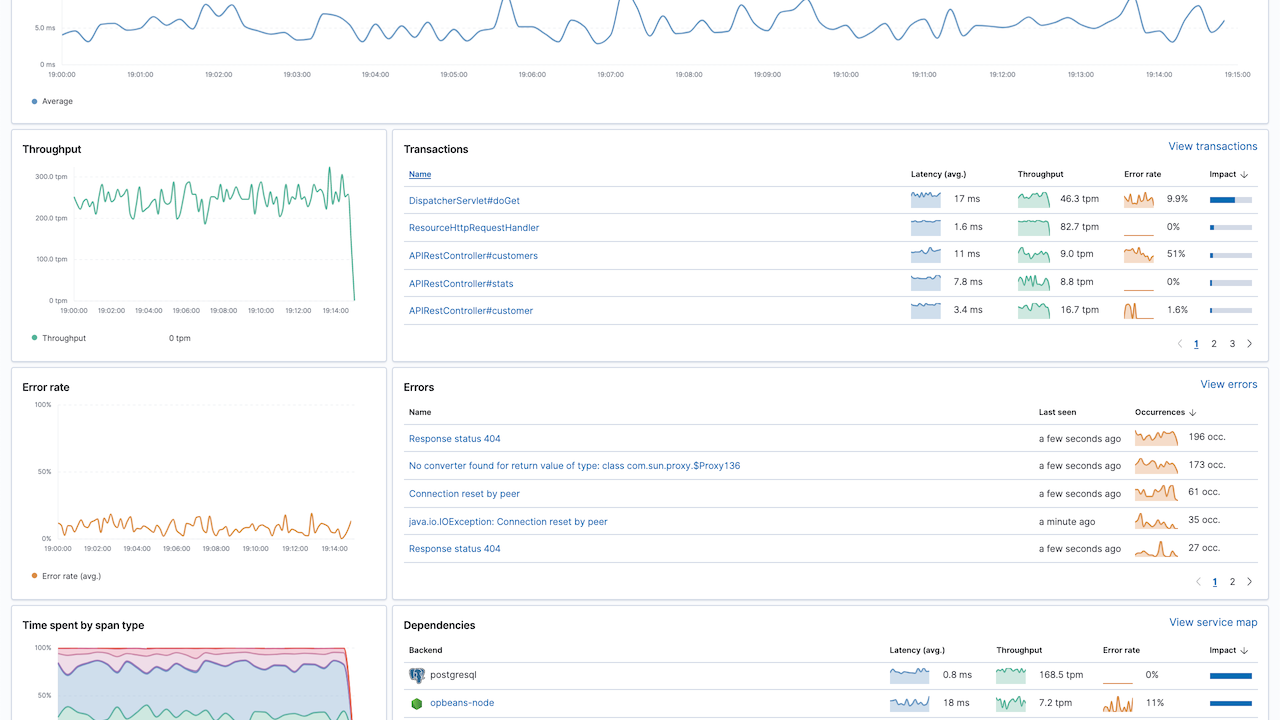Go to next Errors page arrow
The width and height of the screenshot is (1280, 720).
coord(1249,582)
